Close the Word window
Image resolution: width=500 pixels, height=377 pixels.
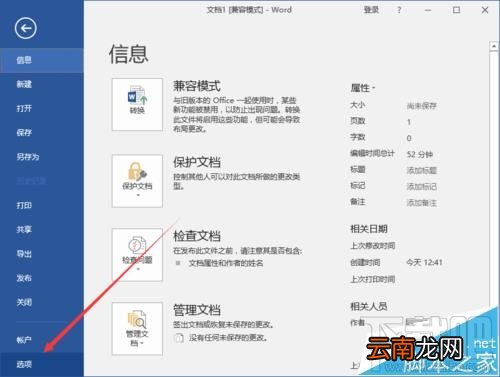[x=485, y=10]
